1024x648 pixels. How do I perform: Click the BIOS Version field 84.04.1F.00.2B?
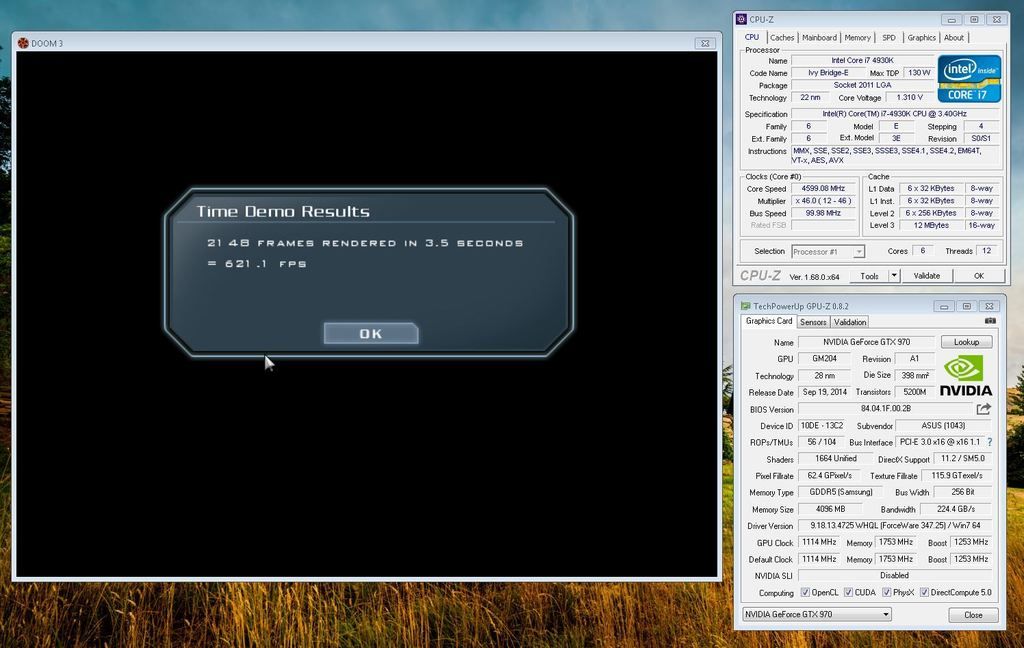pos(885,409)
